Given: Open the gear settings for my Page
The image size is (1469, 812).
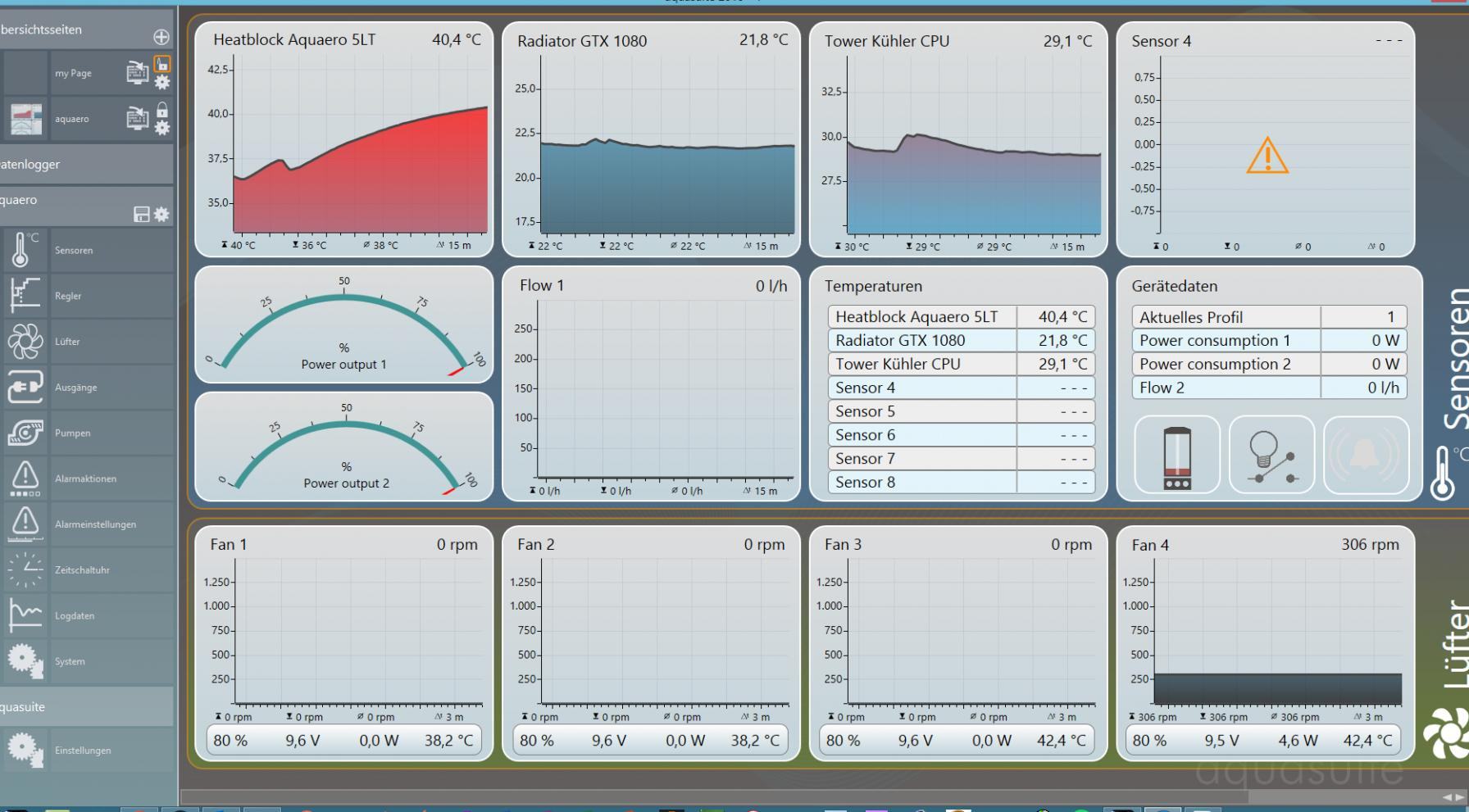Looking at the screenshot, I should click(162, 82).
